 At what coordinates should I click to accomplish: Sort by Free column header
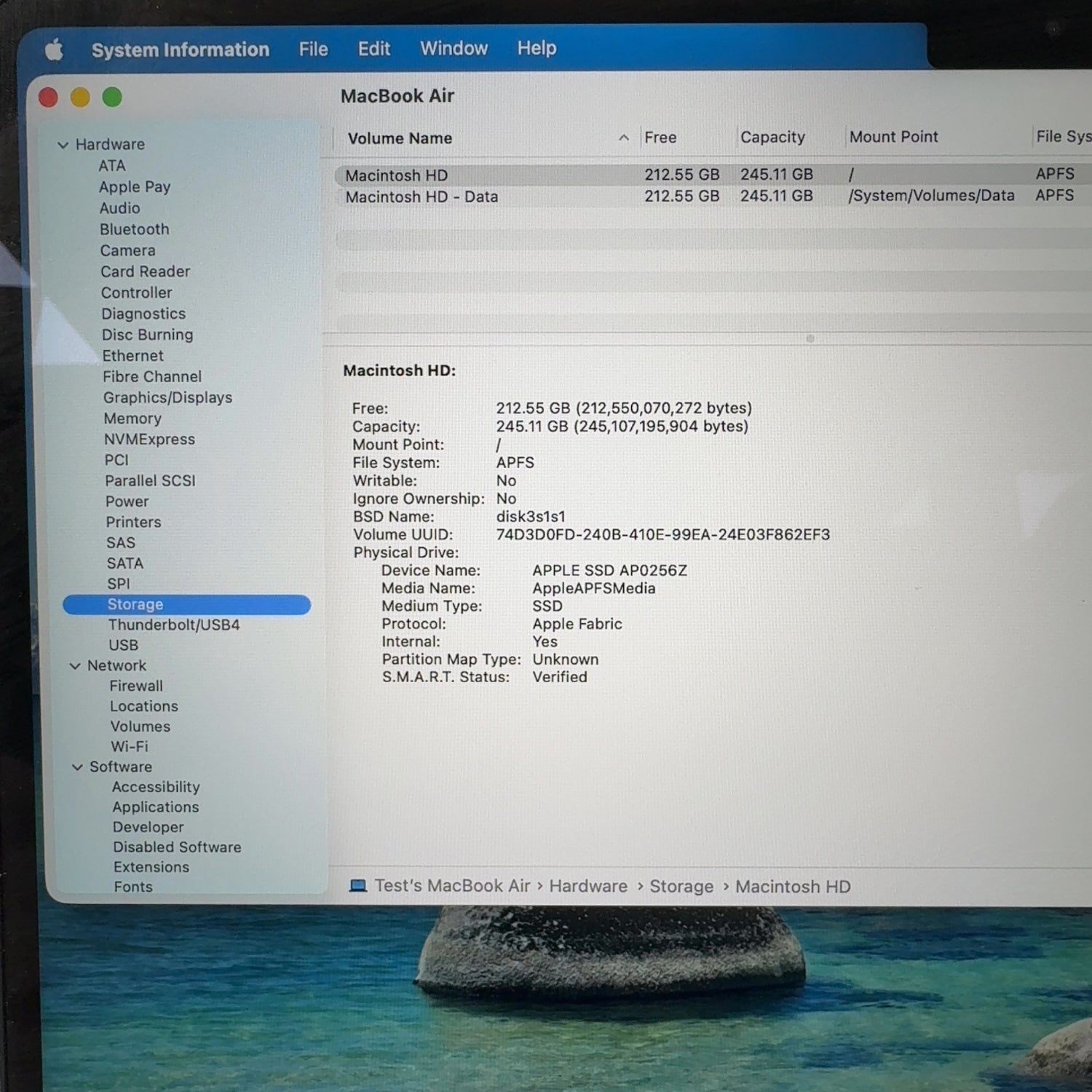point(687,138)
